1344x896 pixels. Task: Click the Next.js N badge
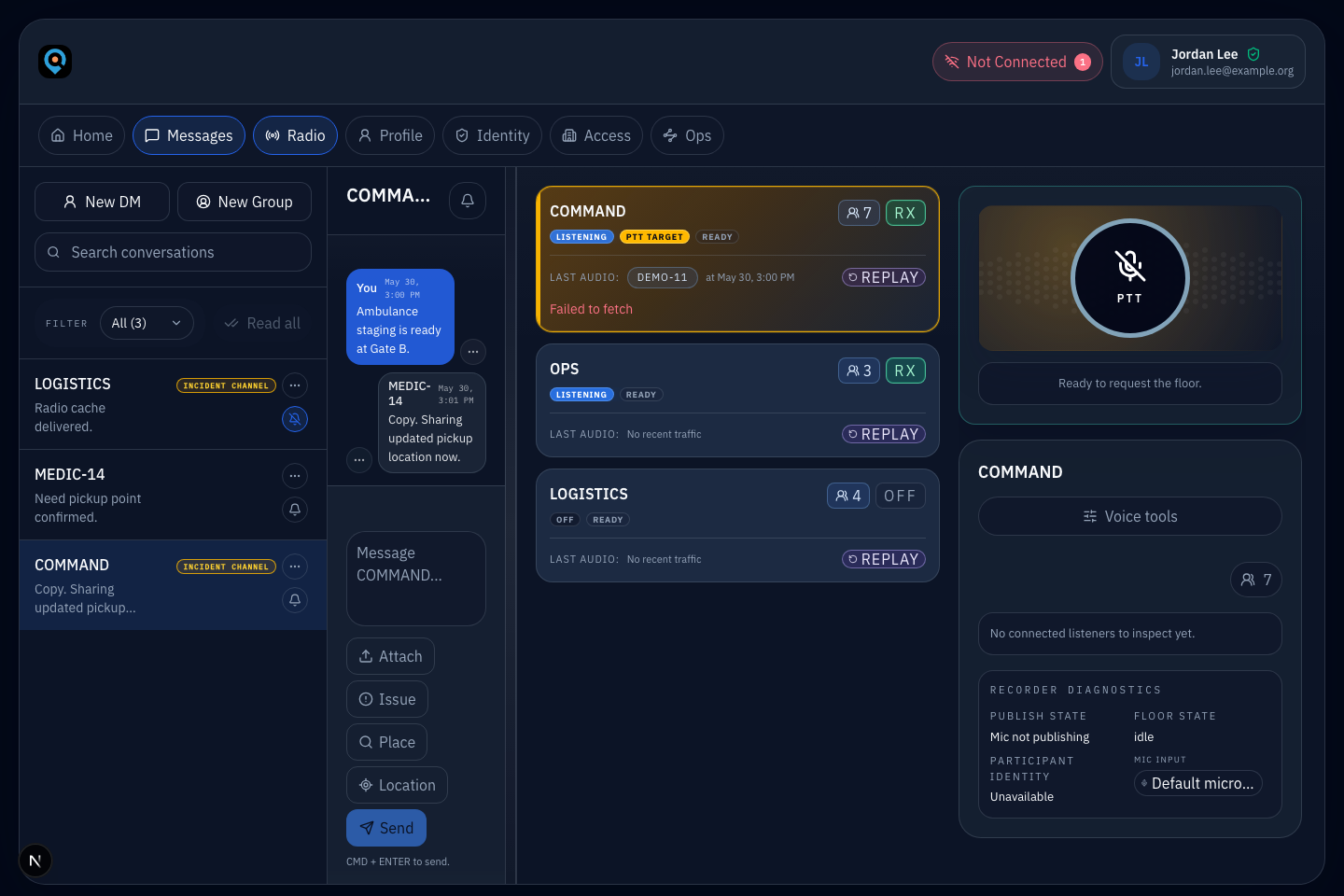tap(35, 861)
